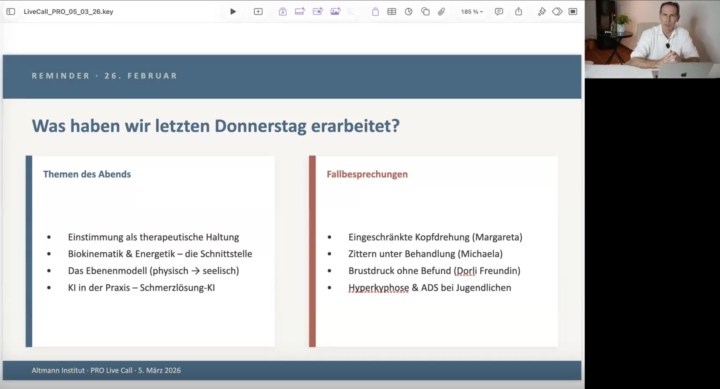This screenshot has width=720, height=389.
Task: Click the greyed-out toolbar icon after the image icon
Action: (x=352, y=11)
